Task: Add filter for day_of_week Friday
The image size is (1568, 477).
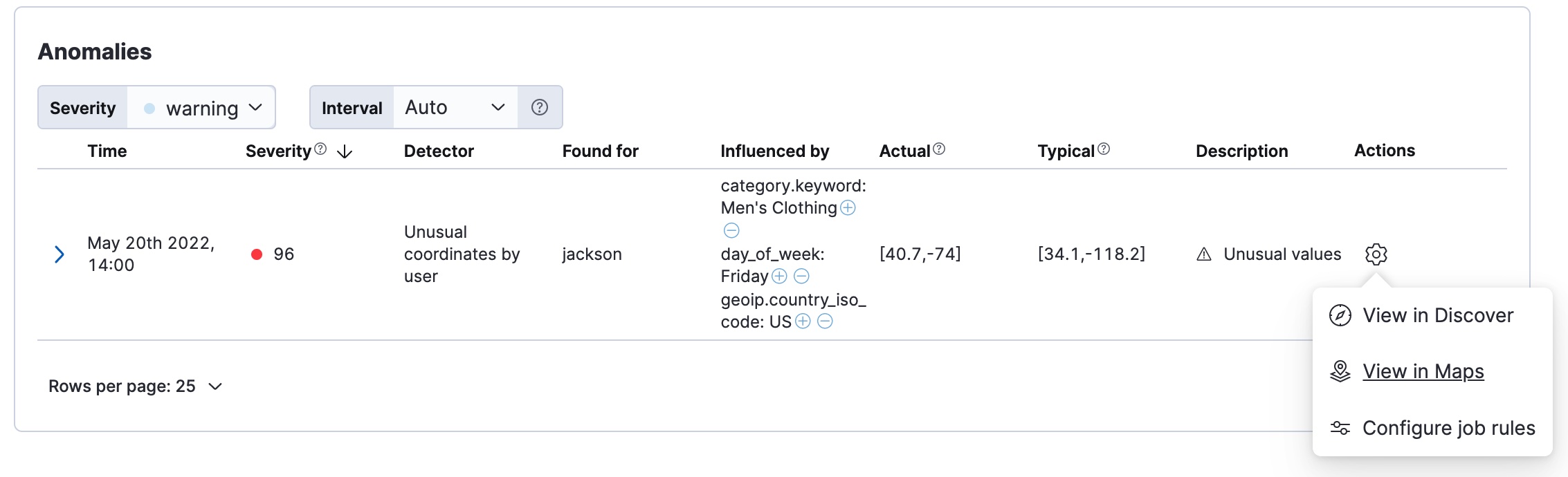Action: click(779, 277)
